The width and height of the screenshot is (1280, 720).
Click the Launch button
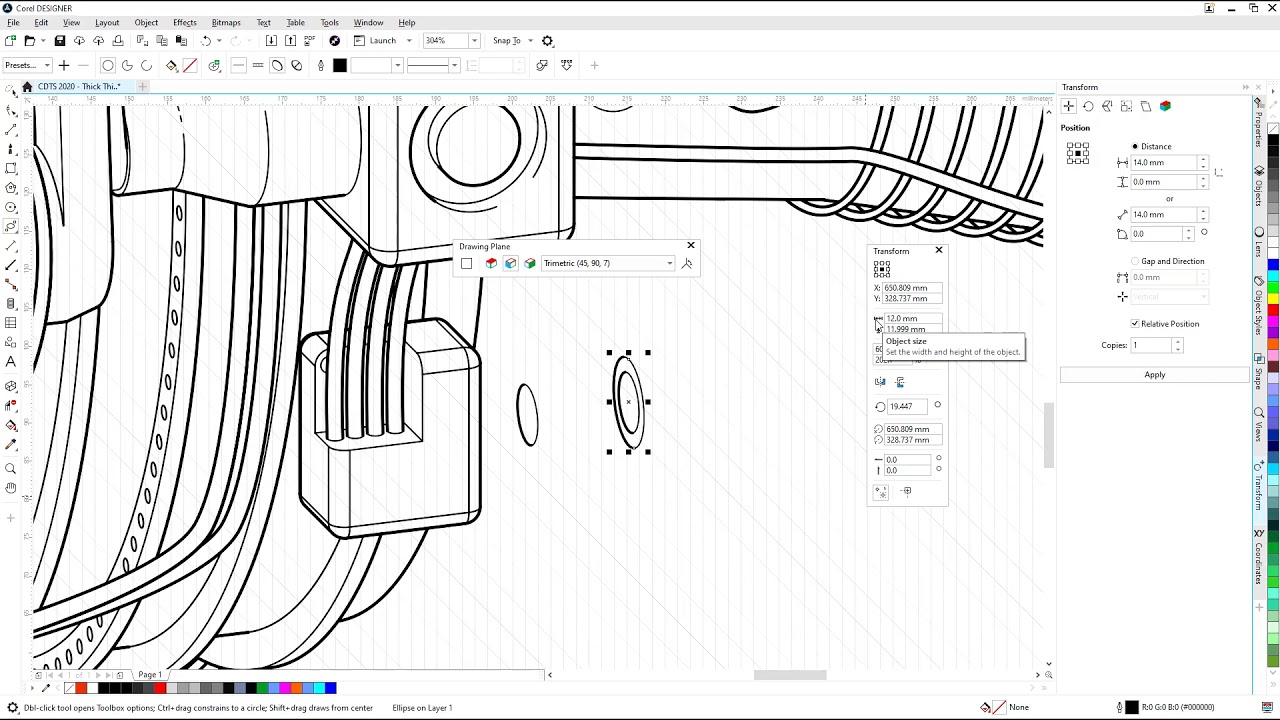point(382,41)
